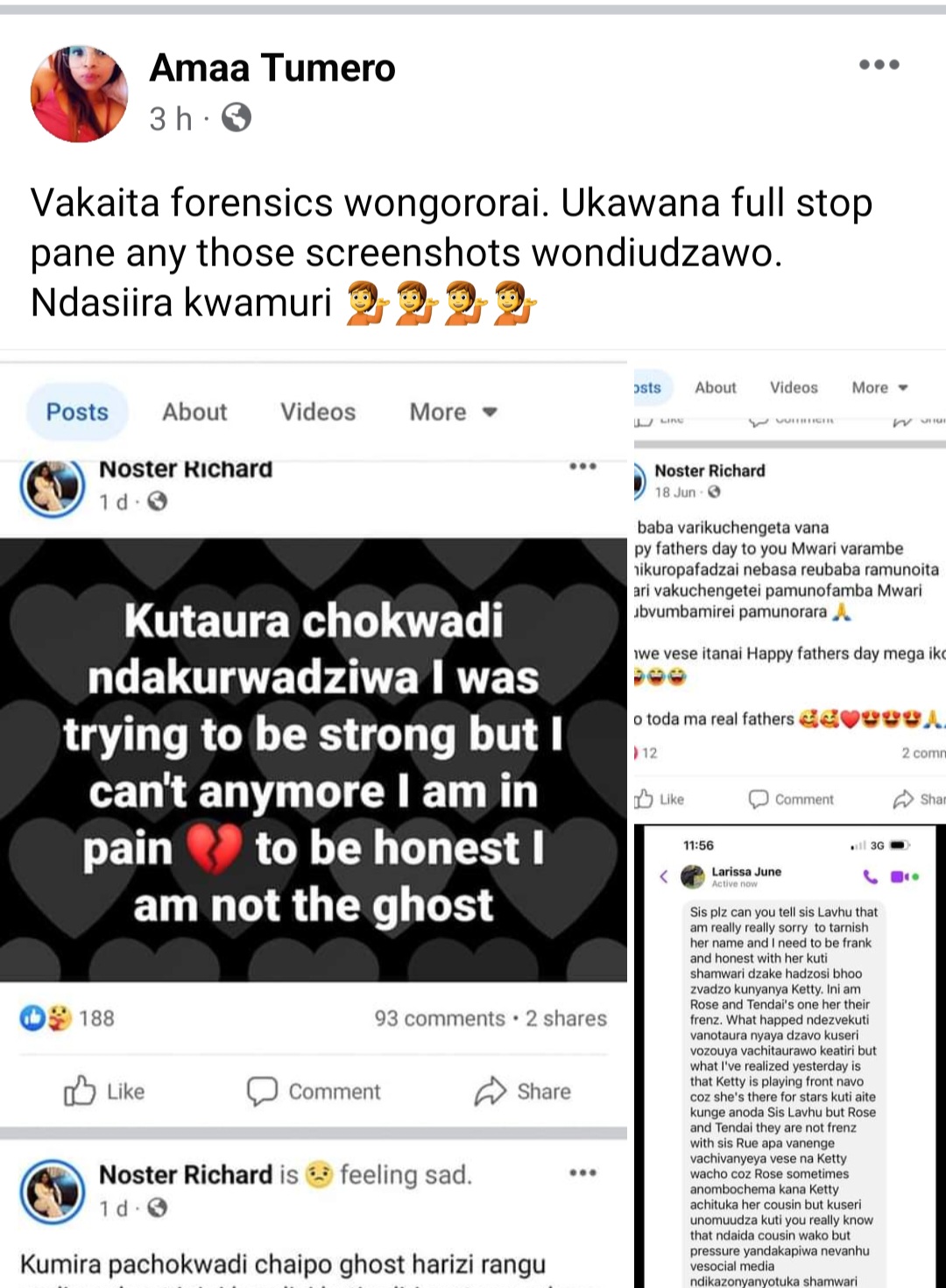
Task: Open options for Noster Richard's top post
Action: tap(583, 466)
